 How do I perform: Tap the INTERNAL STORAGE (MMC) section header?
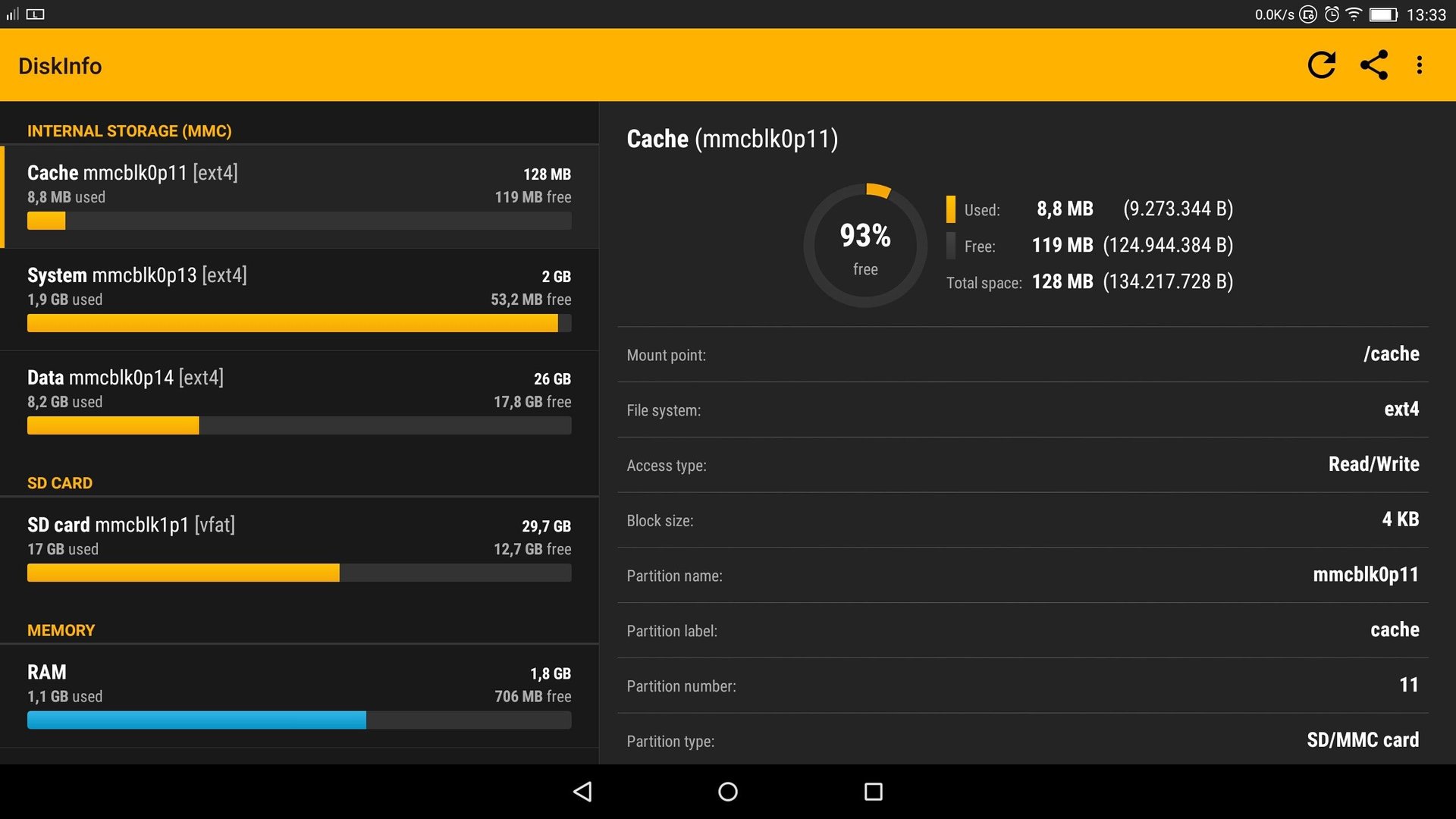tap(130, 131)
